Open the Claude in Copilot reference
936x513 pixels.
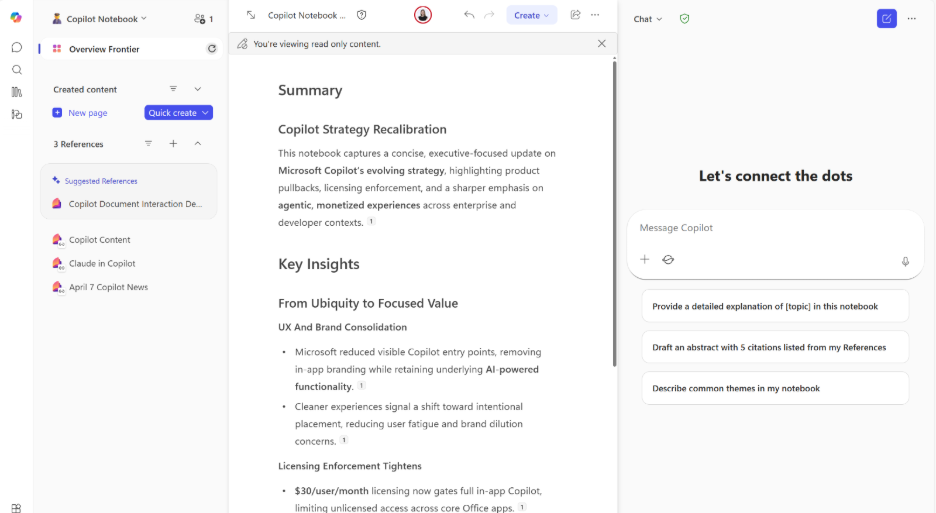[101, 263]
